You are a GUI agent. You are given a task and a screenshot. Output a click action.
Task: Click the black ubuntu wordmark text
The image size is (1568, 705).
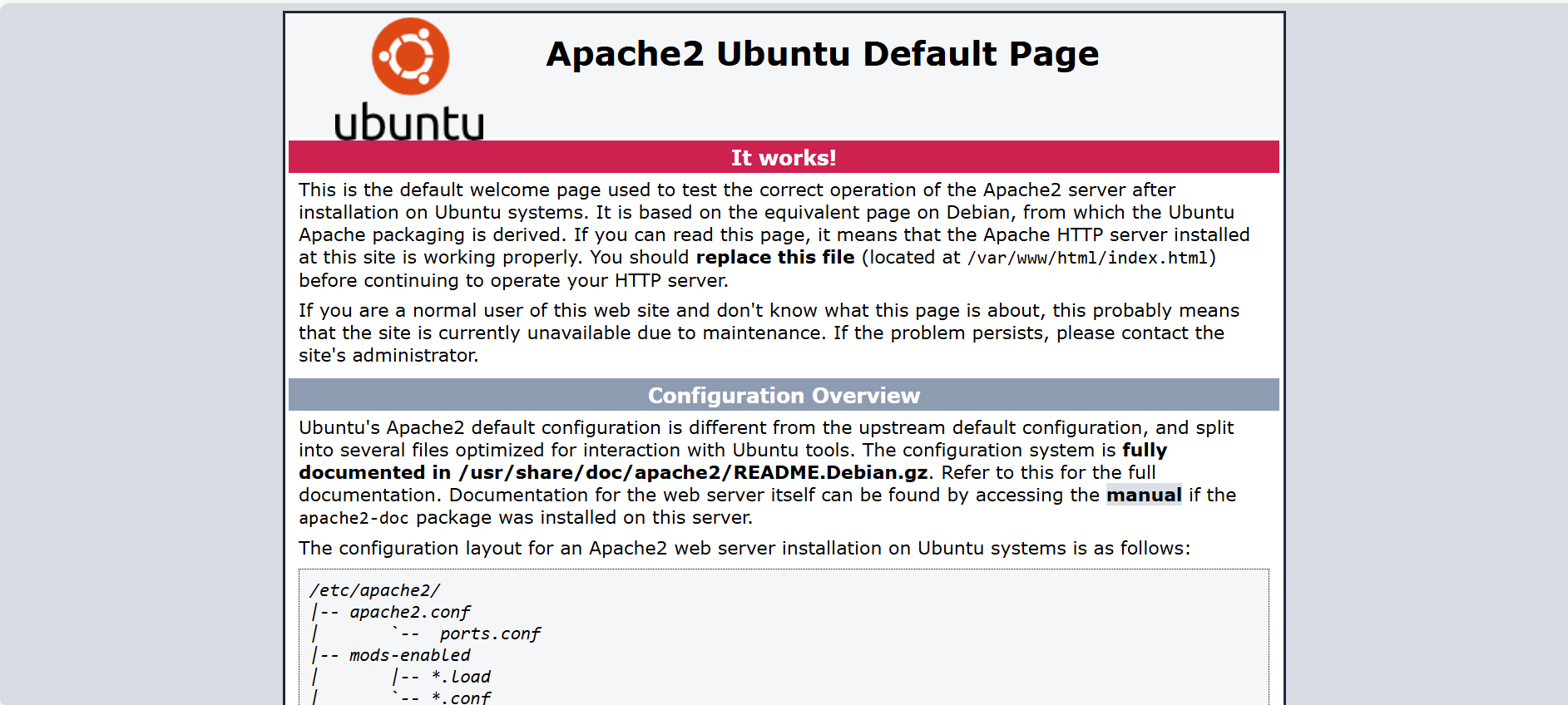coord(408,122)
